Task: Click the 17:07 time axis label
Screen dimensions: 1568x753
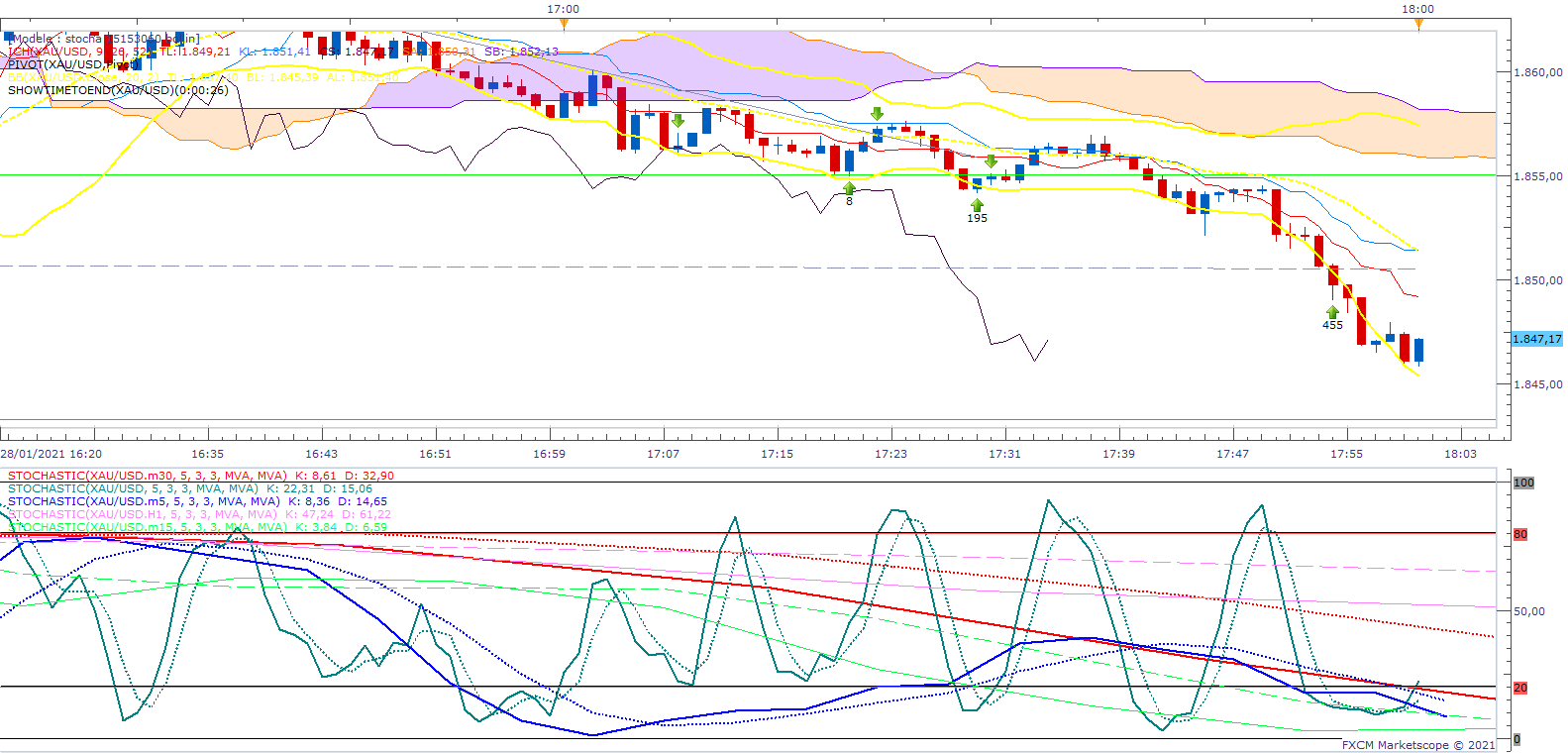Action: pos(663,454)
